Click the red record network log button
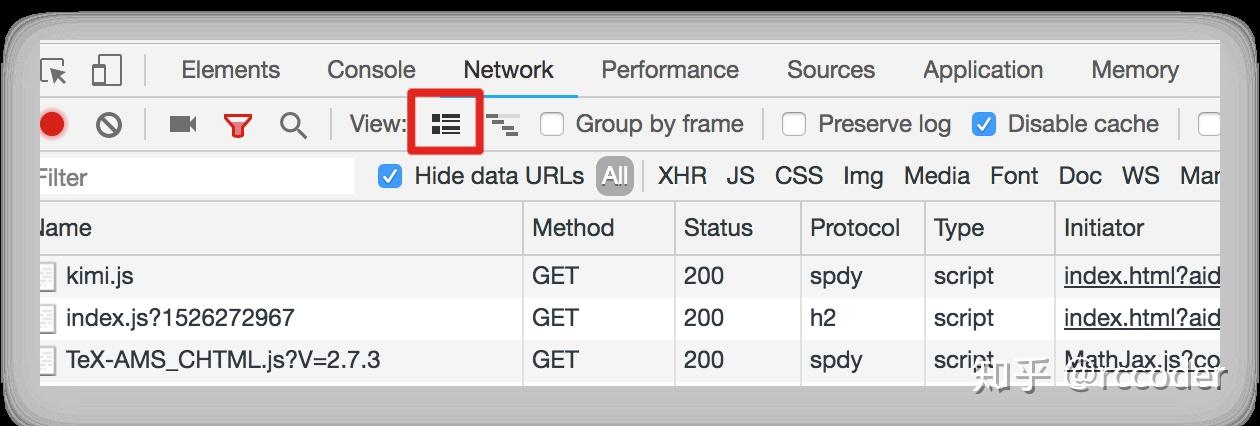1260x426 pixels. (x=52, y=124)
